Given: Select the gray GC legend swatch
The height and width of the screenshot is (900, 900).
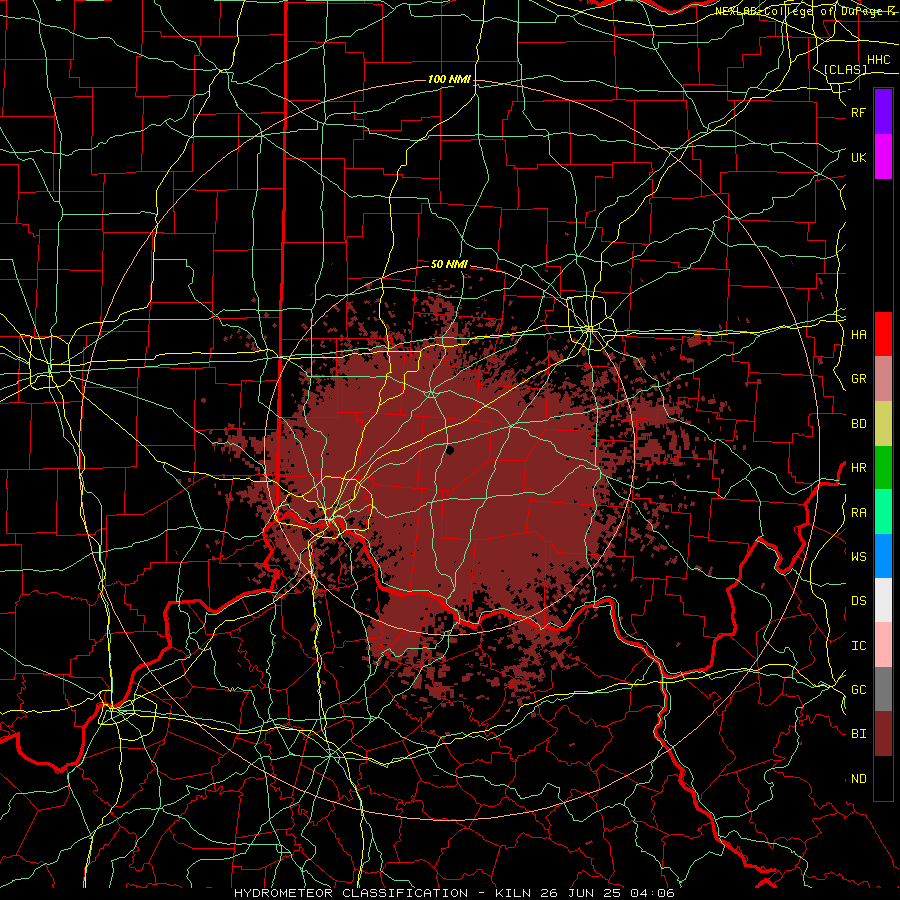Looking at the screenshot, I should (x=883, y=689).
